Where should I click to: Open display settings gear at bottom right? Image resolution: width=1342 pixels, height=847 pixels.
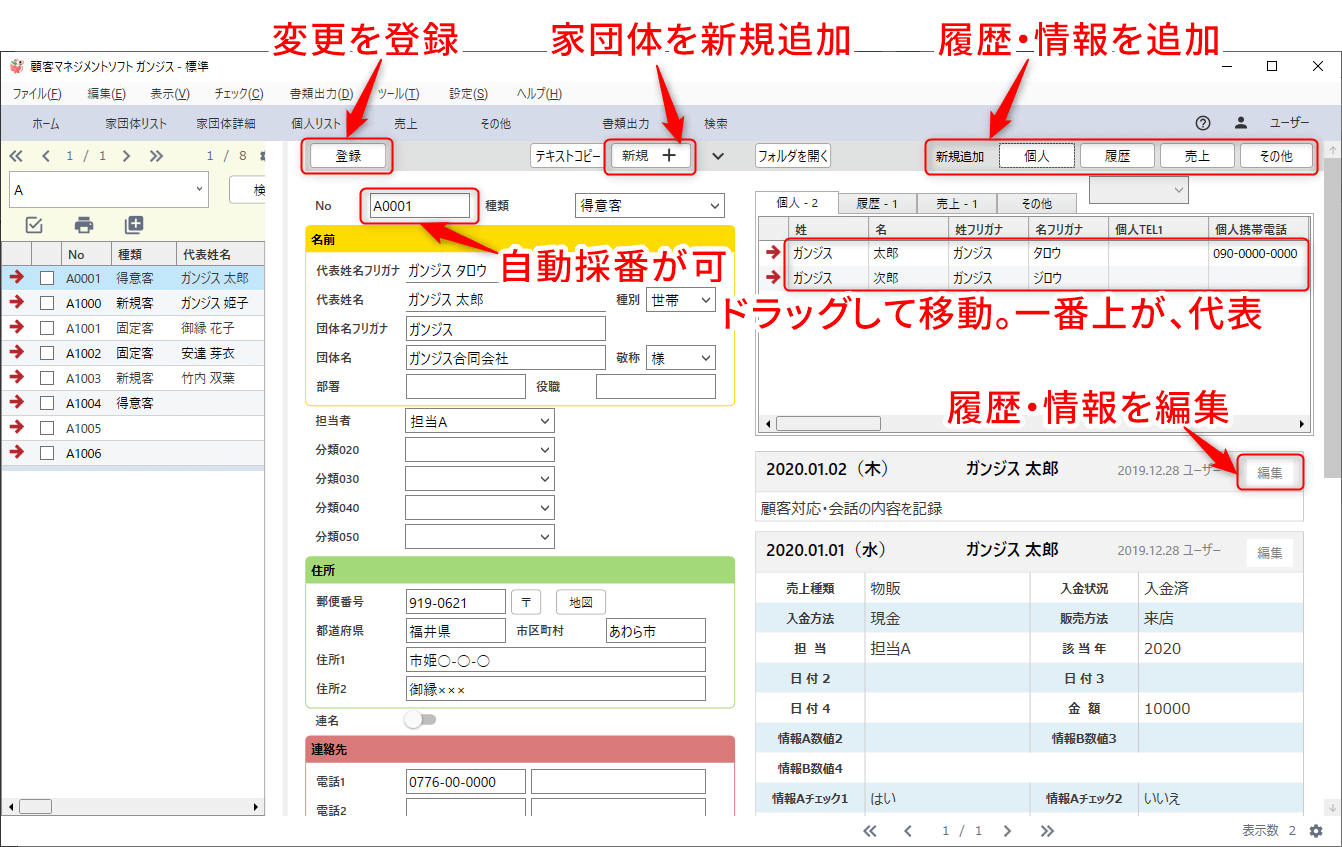click(x=1316, y=831)
